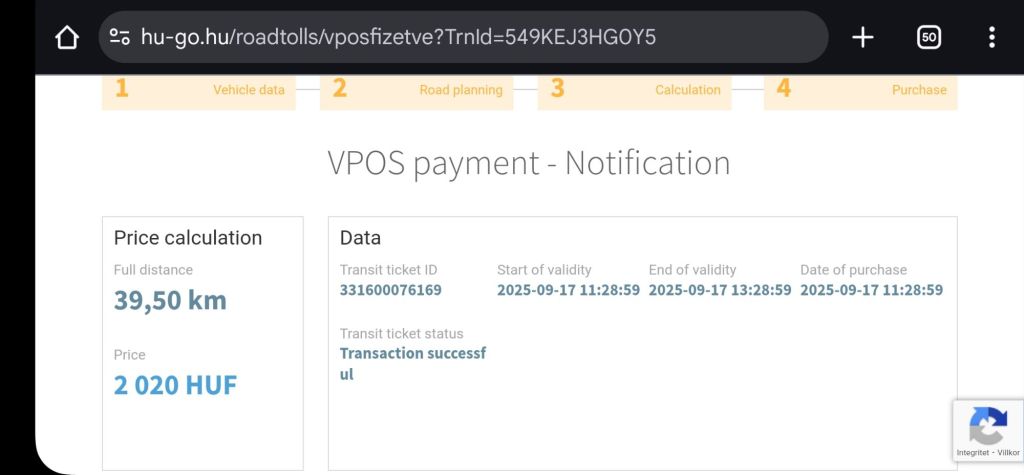Click the 39,50 km full distance value
Image resolution: width=1024 pixels, height=475 pixels.
170,300
